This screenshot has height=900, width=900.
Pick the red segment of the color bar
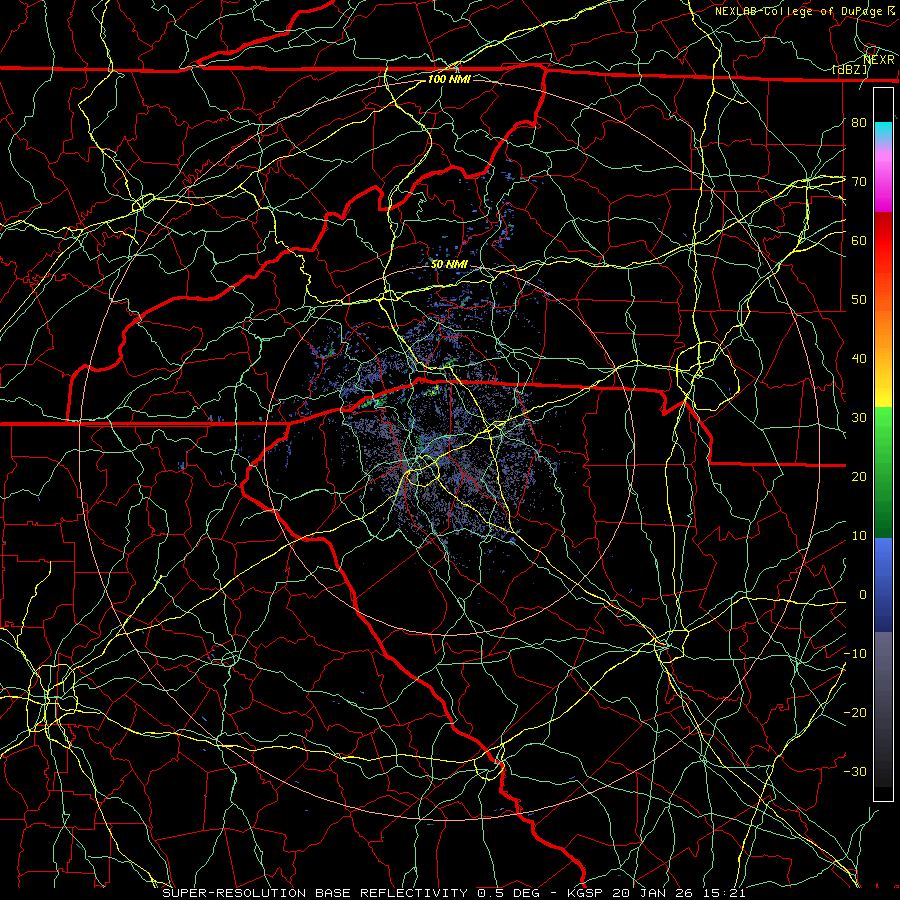(x=883, y=241)
